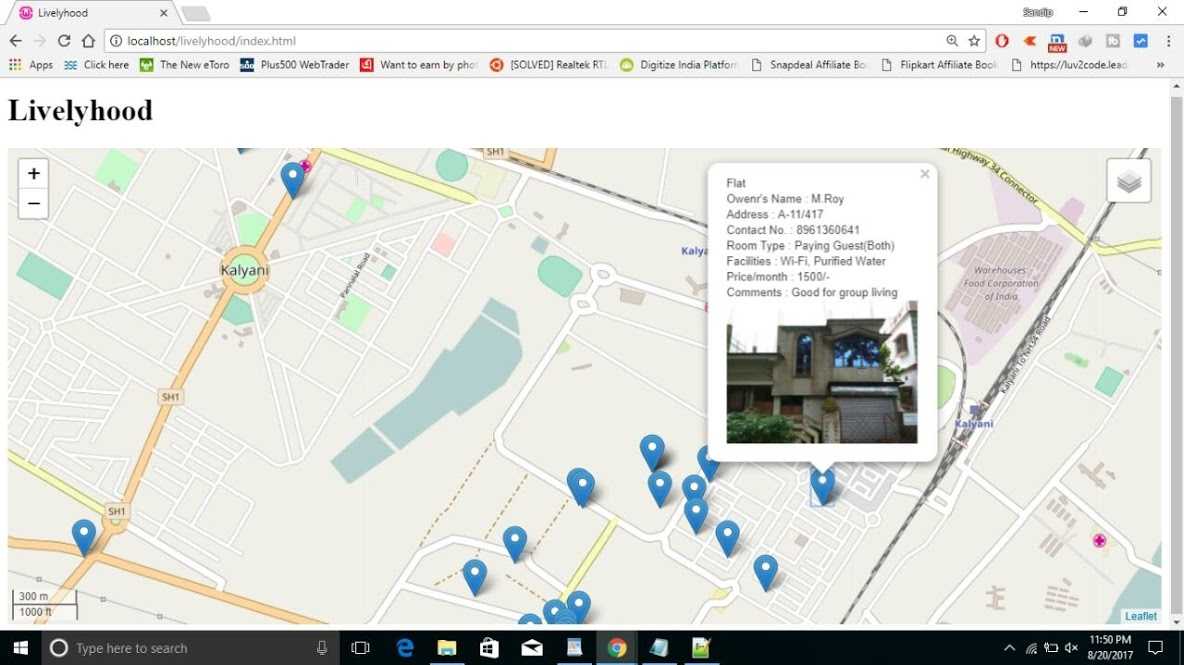Open the Windows Start menu

click(x=20, y=648)
